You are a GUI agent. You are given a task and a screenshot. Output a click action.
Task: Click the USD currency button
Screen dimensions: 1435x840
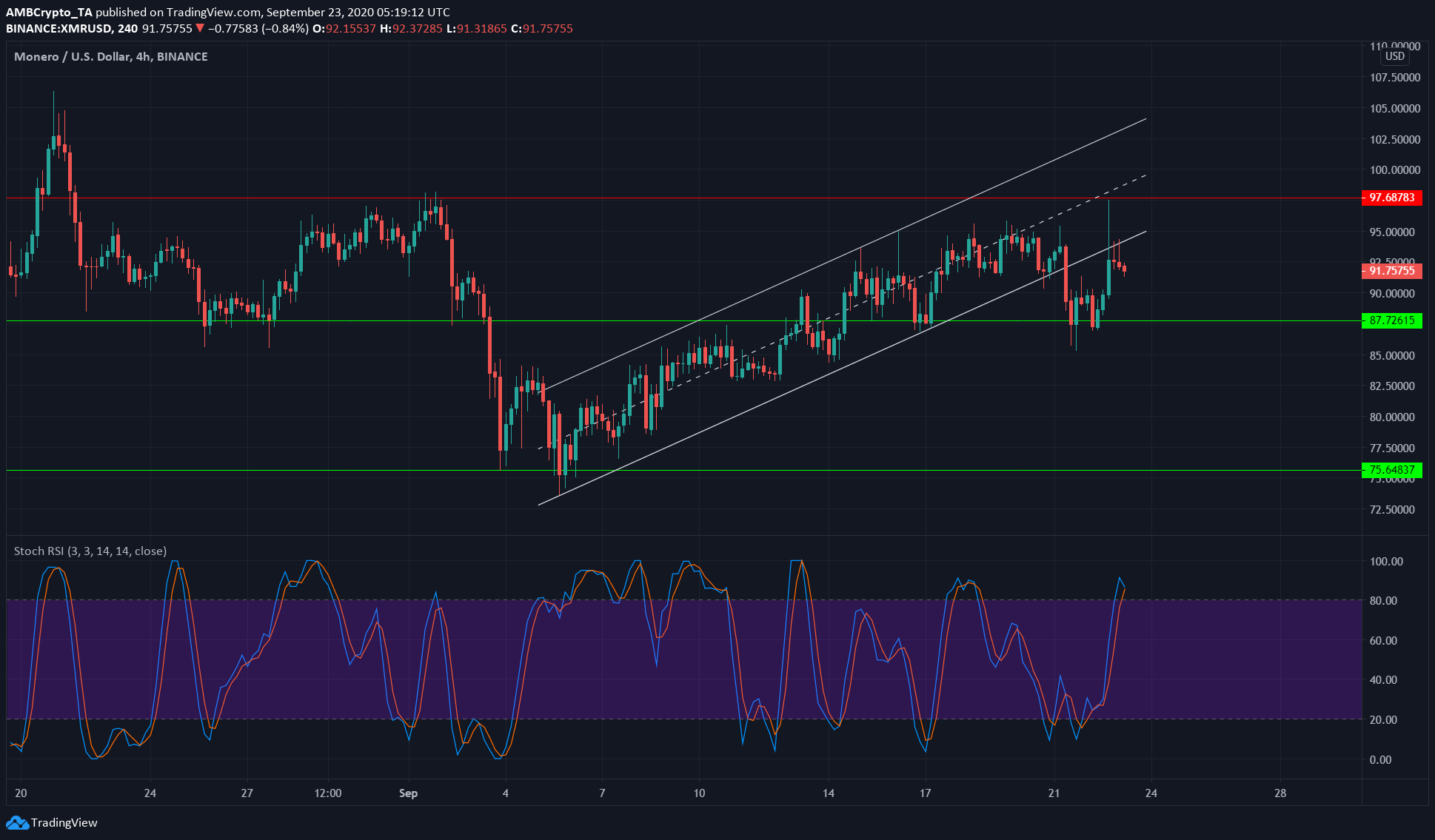[1394, 56]
